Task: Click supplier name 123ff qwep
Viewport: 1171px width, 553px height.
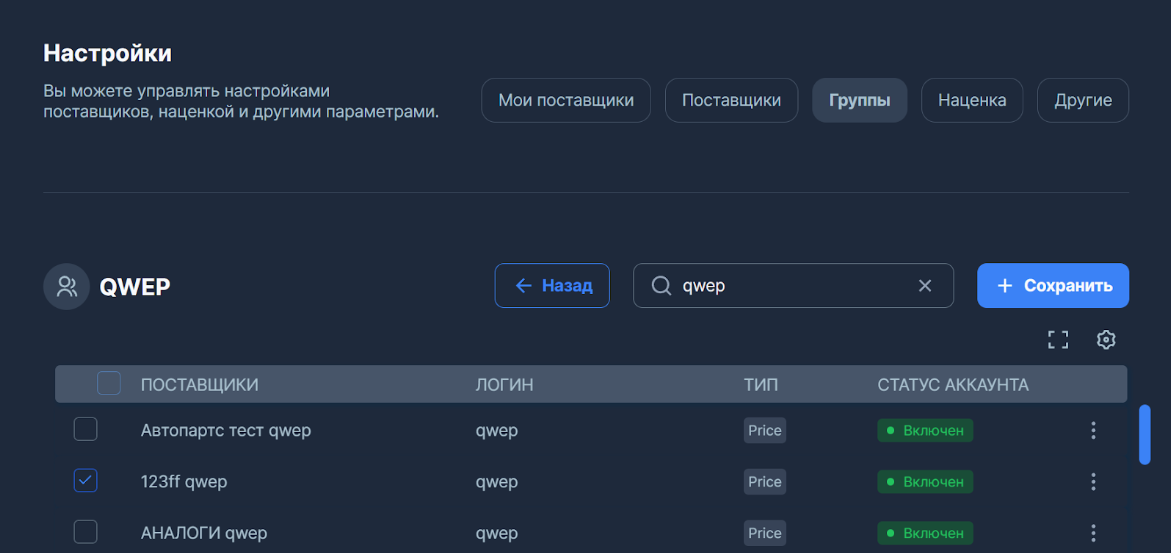Action: [x=184, y=482]
